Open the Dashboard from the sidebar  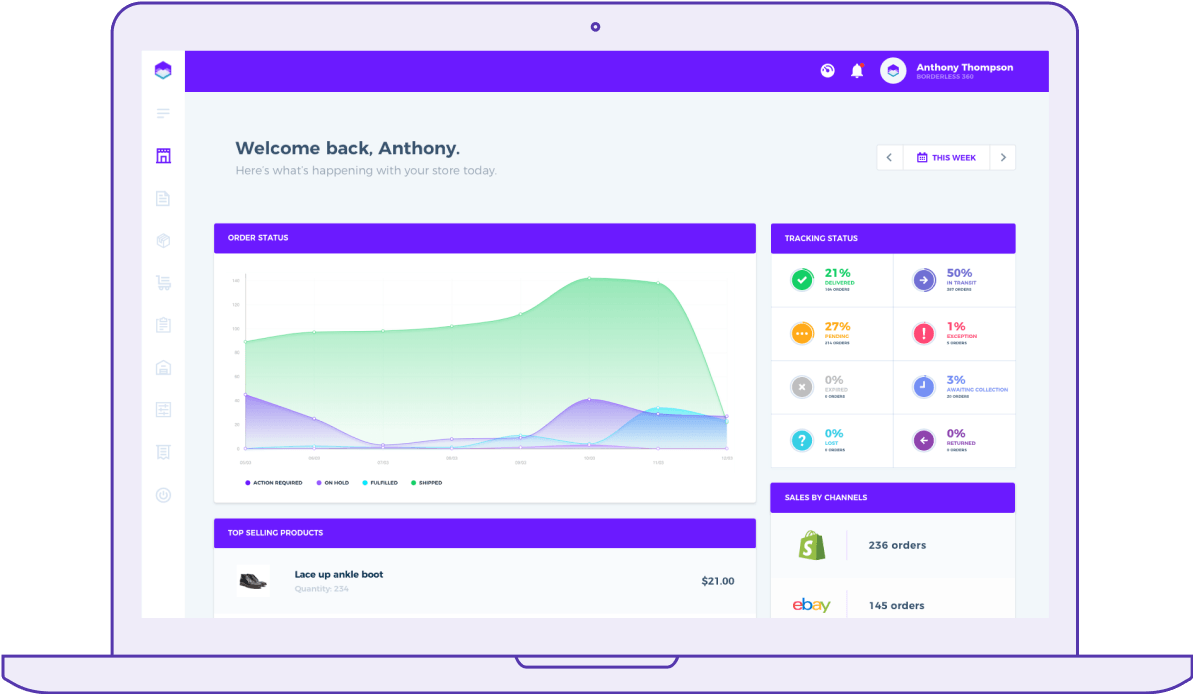tap(163, 155)
